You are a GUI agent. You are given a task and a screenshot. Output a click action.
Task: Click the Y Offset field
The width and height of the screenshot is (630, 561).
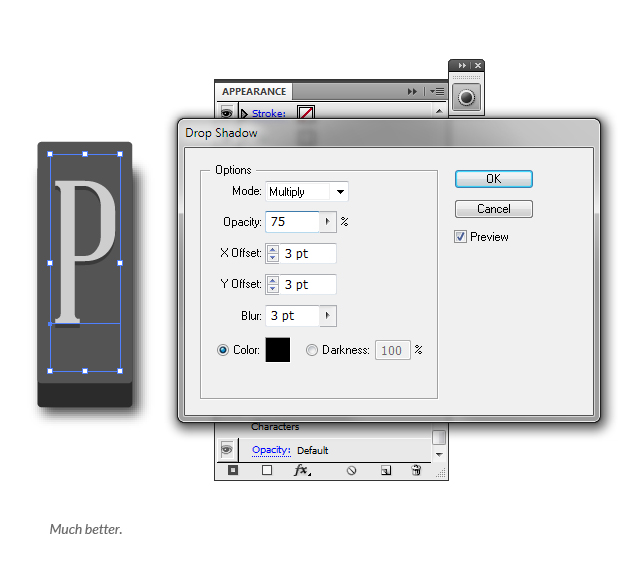[x=308, y=285]
